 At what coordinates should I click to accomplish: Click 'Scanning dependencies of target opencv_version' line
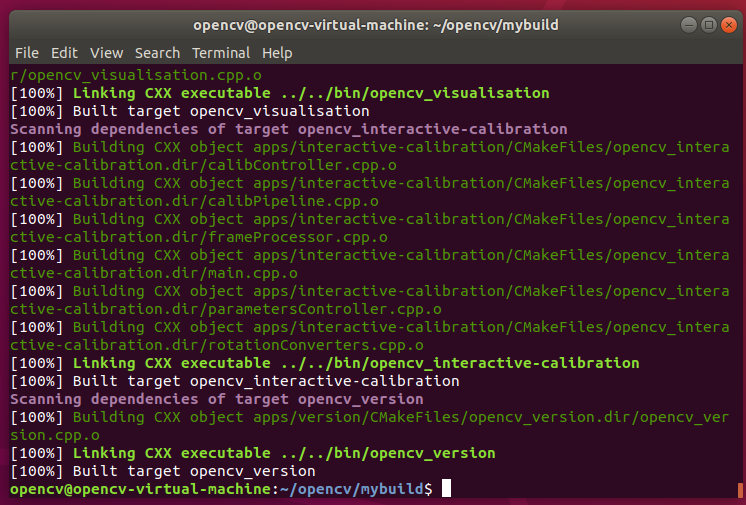217,399
